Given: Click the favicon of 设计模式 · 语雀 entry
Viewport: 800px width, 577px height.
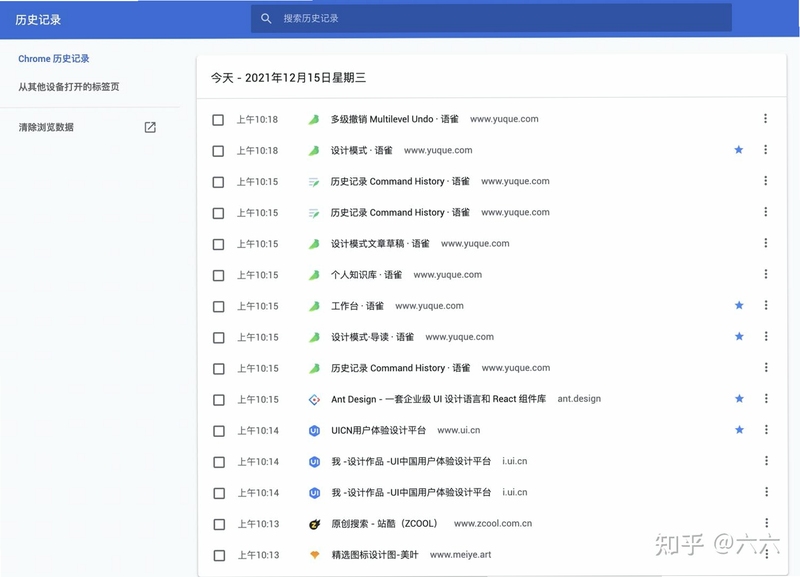Looking at the screenshot, I should 314,150.
